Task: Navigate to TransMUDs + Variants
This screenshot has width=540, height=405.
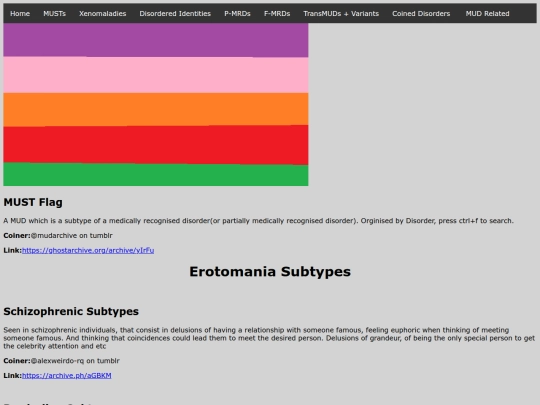Action: point(341,13)
